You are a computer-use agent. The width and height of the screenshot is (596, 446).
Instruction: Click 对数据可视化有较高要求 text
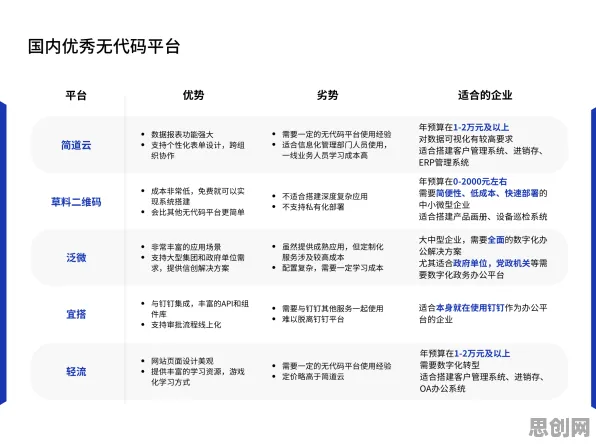[466, 139]
